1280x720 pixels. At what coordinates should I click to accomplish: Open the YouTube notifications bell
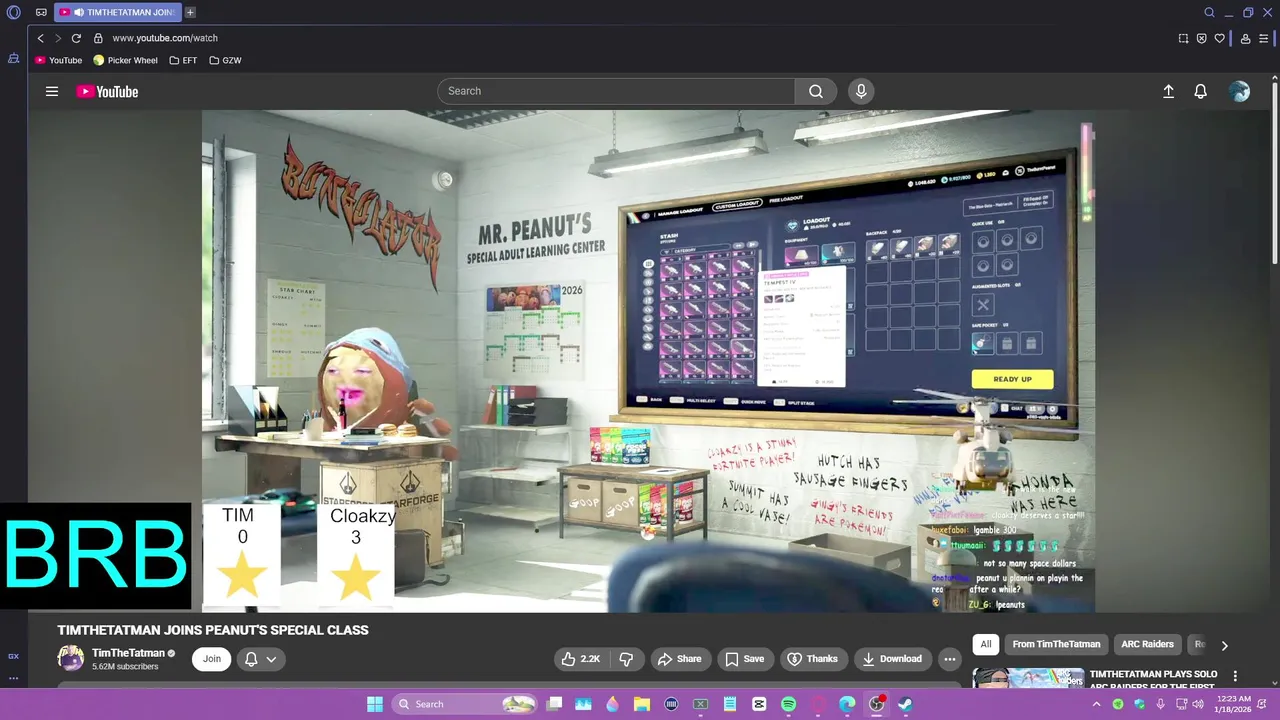(1201, 91)
